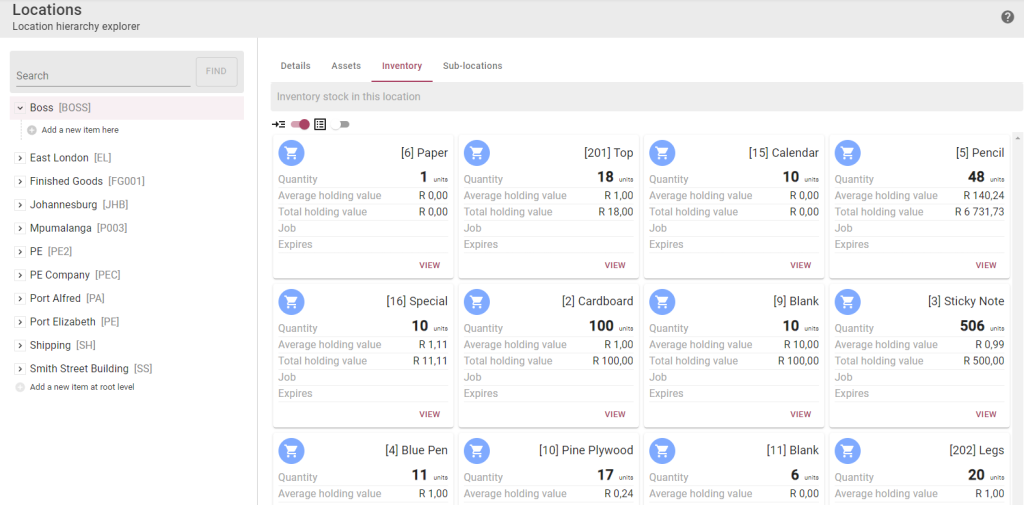Turn off the enabled indent toggle switch

point(300,124)
